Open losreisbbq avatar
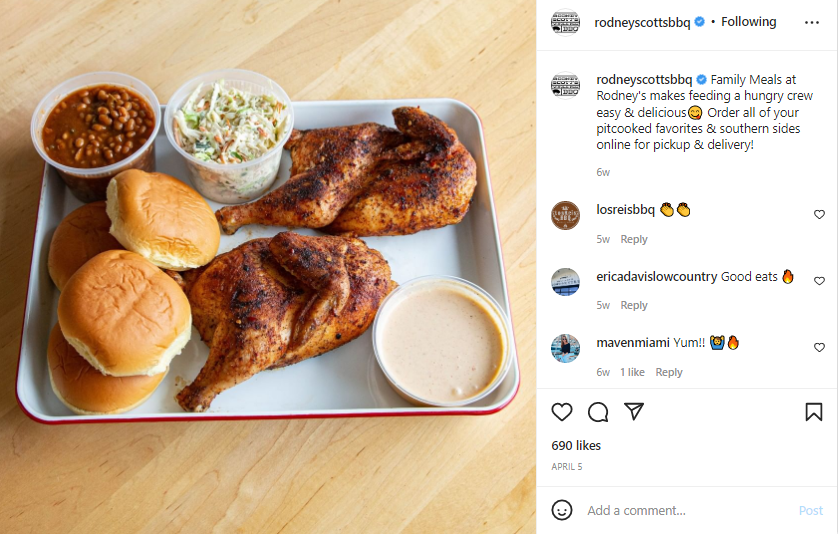The width and height of the screenshot is (838, 534). coord(565,215)
